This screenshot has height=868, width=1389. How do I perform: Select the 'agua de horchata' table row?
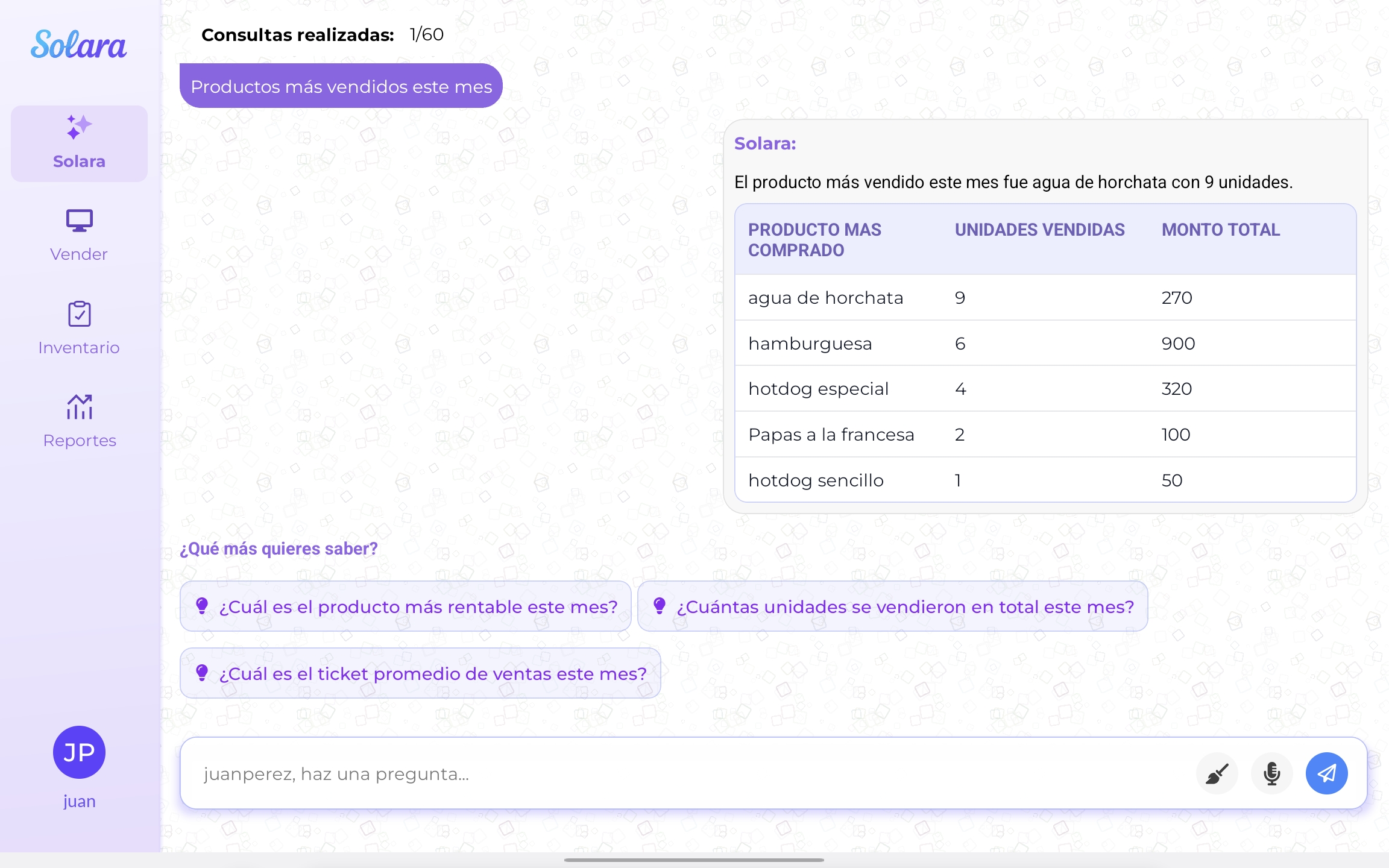point(1045,298)
